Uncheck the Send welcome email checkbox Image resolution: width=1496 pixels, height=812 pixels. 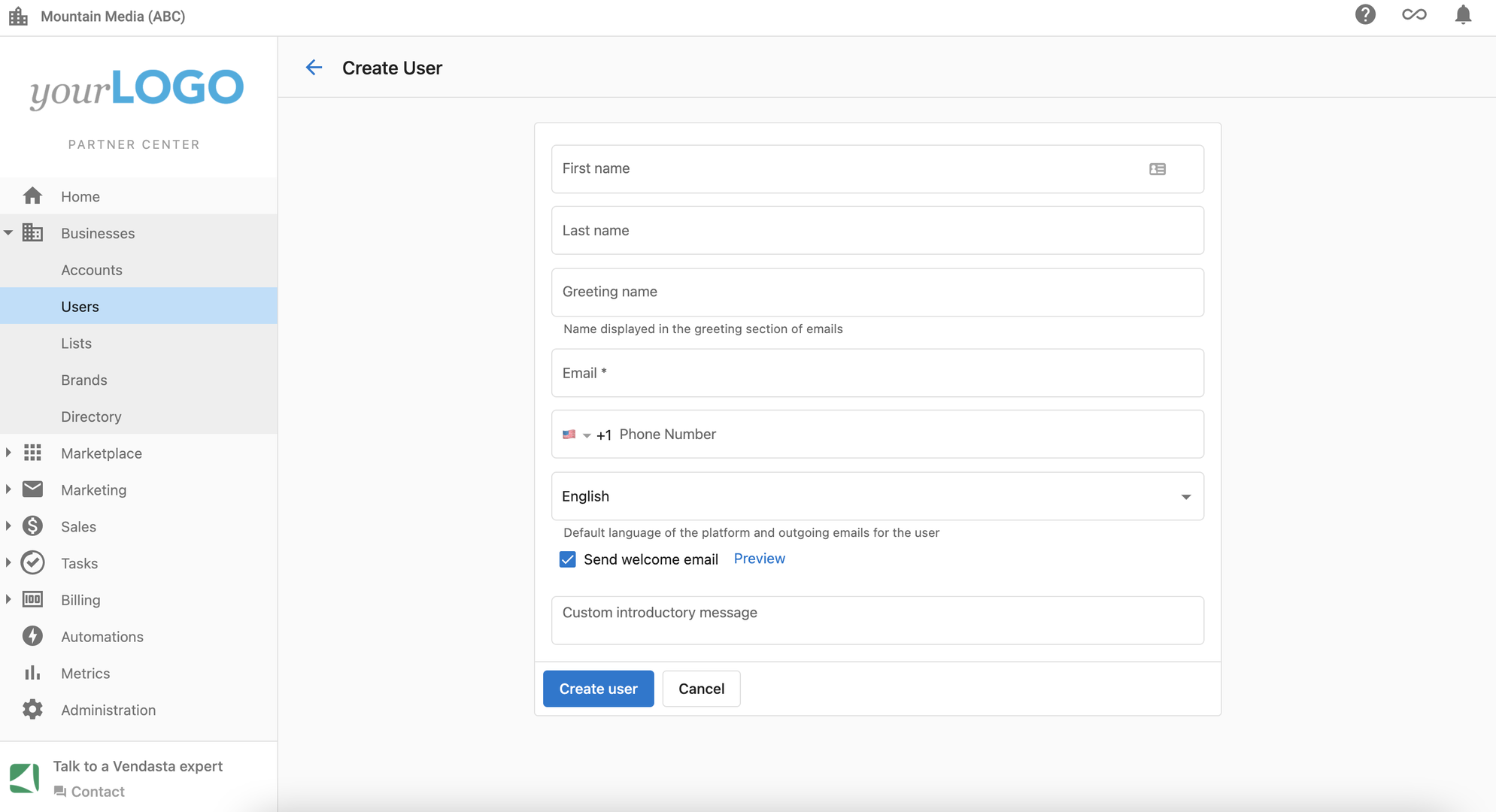[x=568, y=559]
